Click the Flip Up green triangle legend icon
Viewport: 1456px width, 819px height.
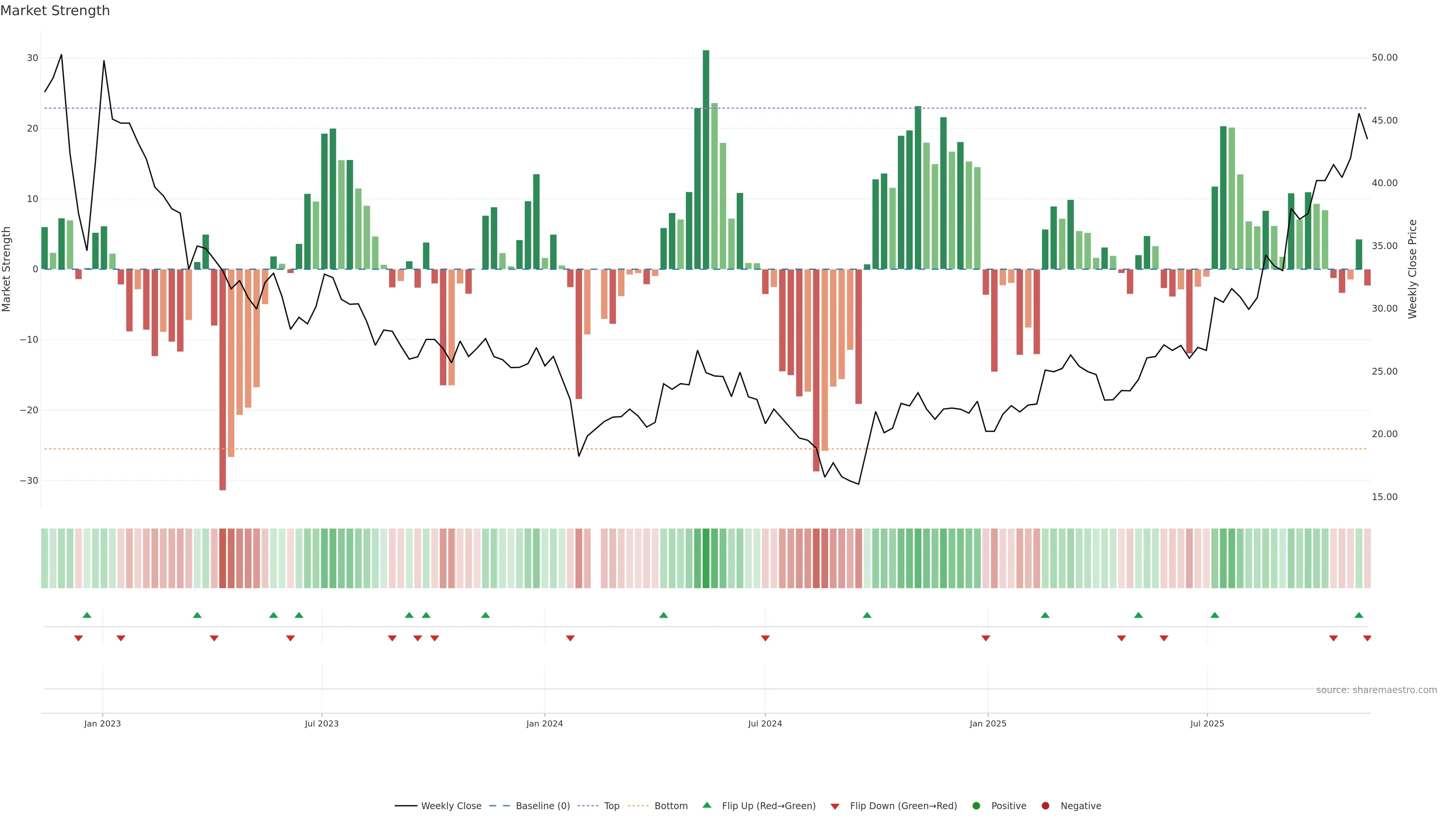click(706, 805)
